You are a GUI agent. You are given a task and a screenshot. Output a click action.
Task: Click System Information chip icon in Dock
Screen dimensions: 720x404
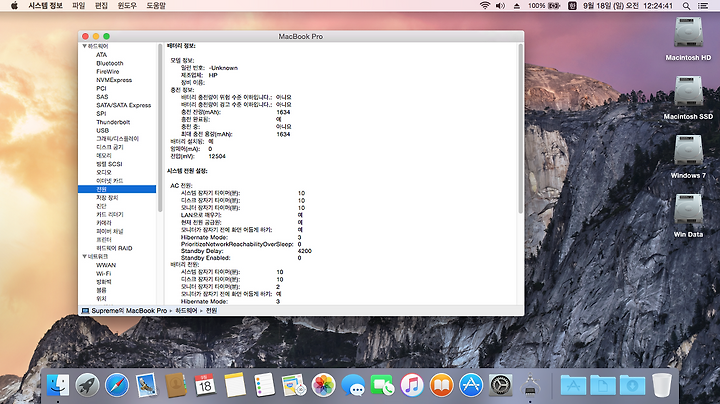coord(530,385)
